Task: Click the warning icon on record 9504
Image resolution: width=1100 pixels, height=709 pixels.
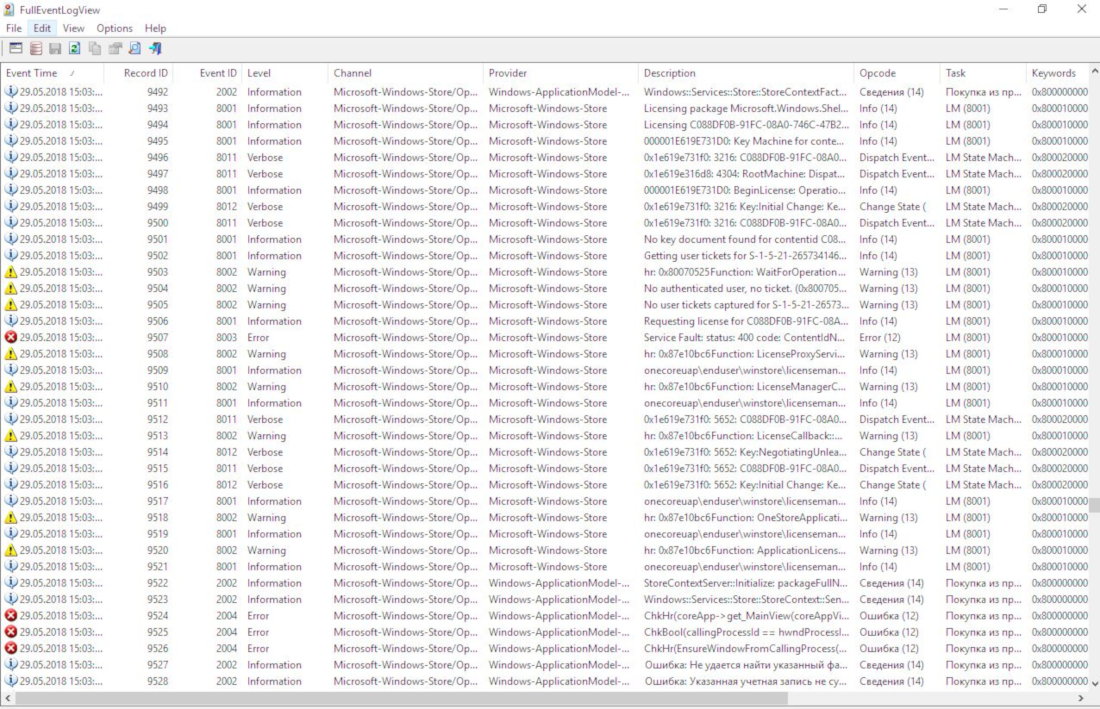Action: coord(11,288)
